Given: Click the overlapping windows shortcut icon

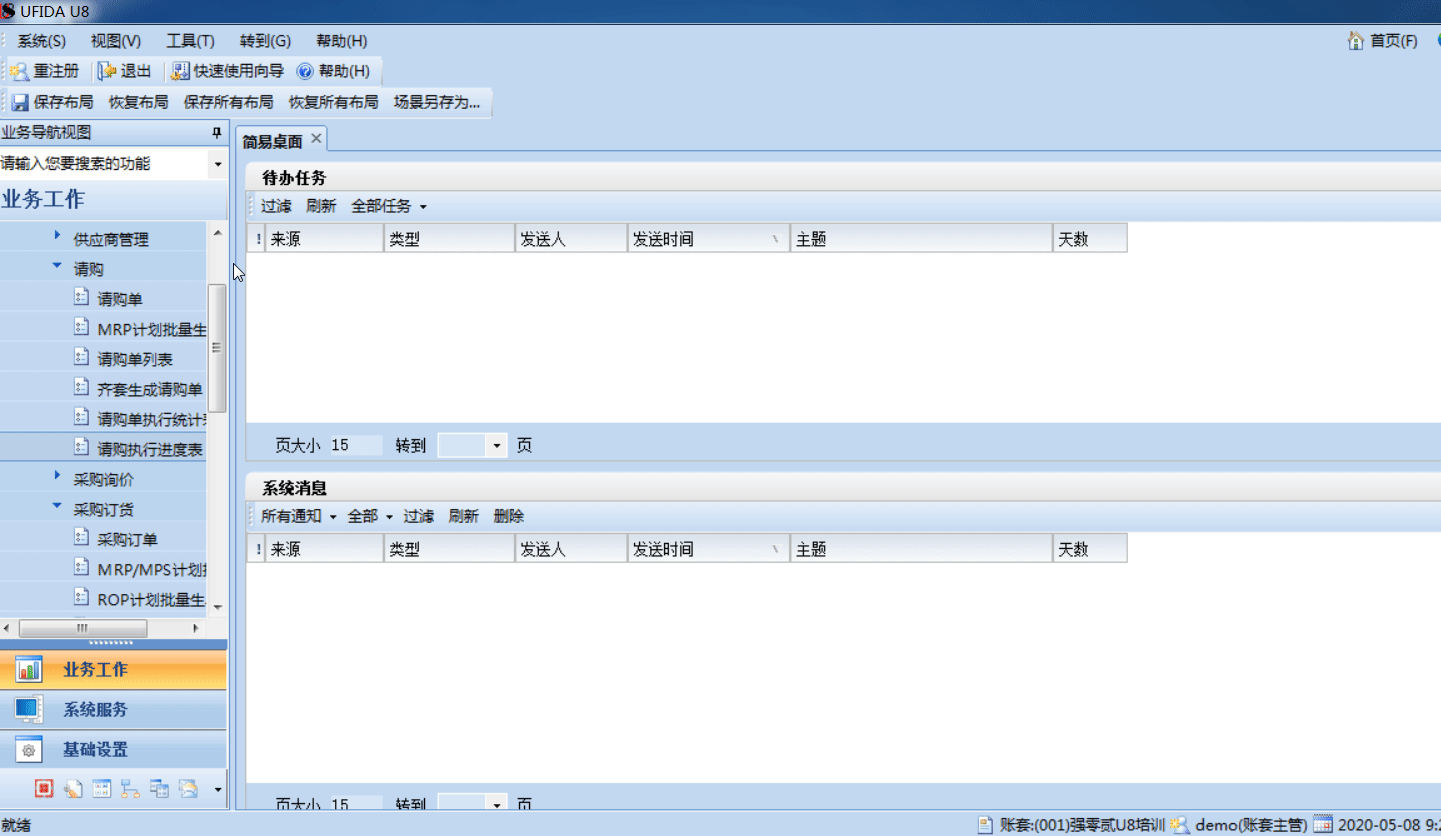Looking at the screenshot, I should tap(159, 789).
